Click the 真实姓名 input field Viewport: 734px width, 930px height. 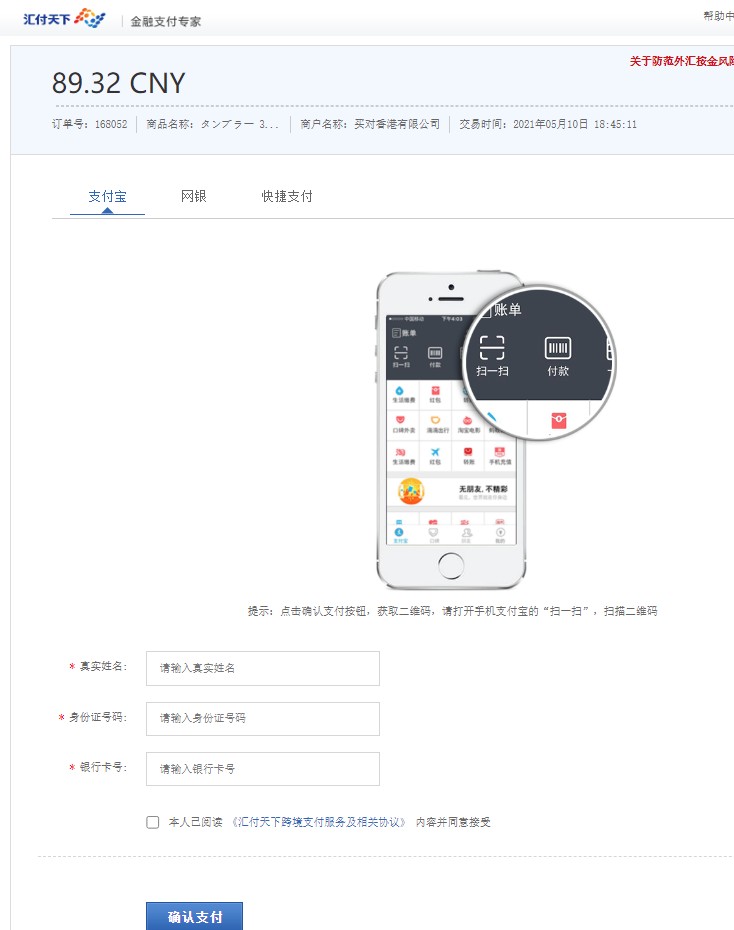(x=263, y=668)
